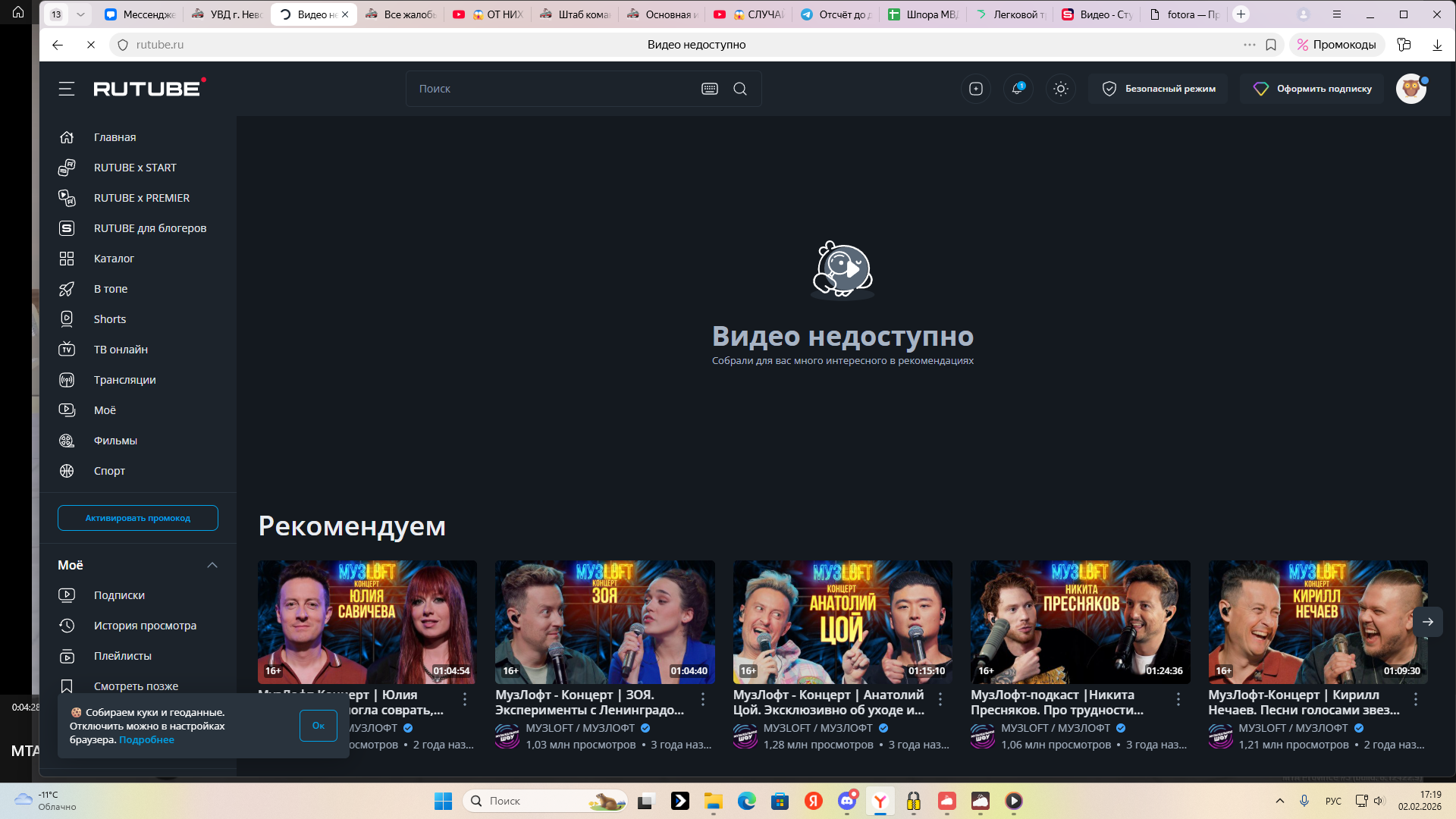1456x819 pixels.
Task: Collapse the Моё sidebar section
Action: (x=212, y=565)
